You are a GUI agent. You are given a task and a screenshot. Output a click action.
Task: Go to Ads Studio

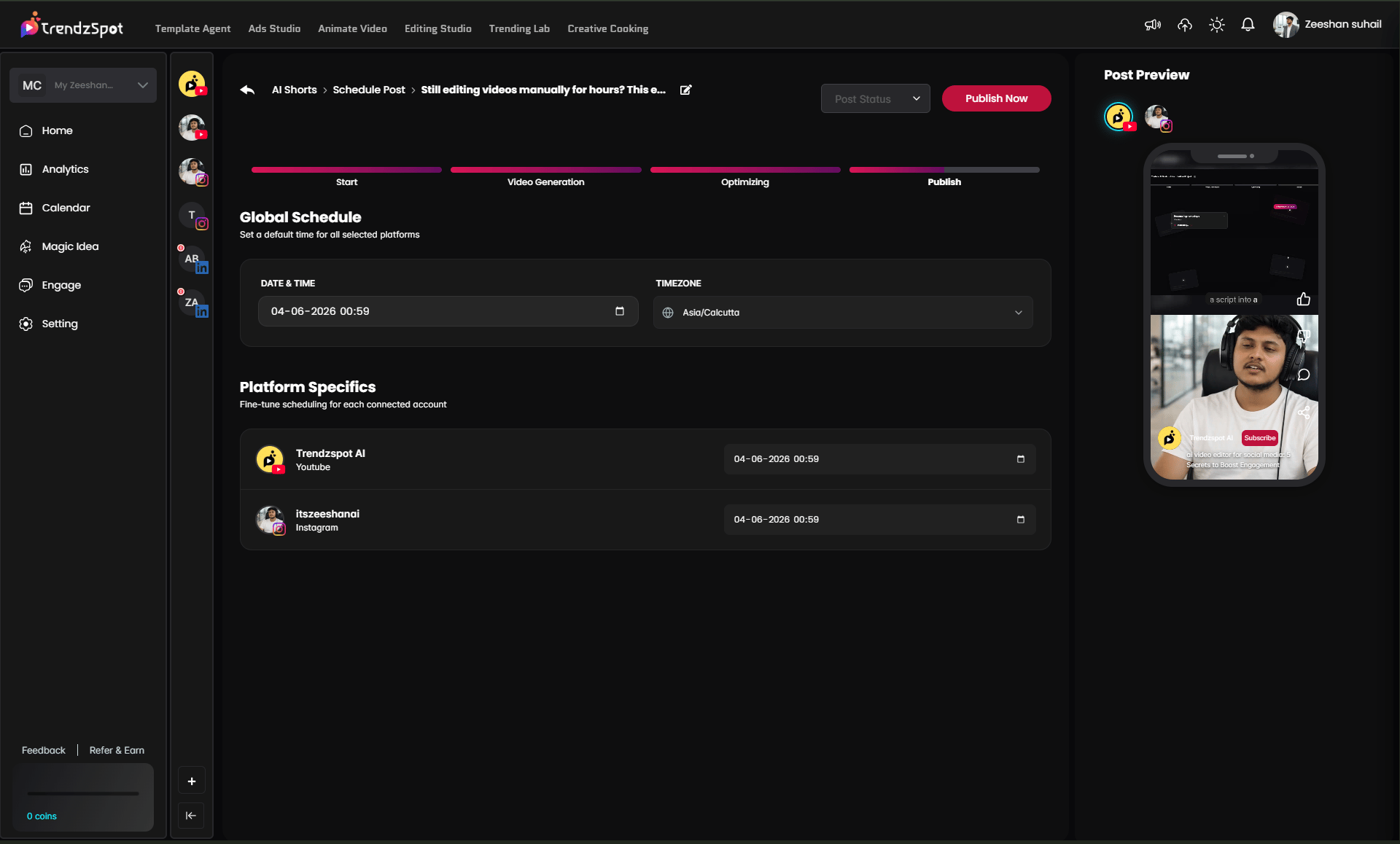(x=274, y=28)
